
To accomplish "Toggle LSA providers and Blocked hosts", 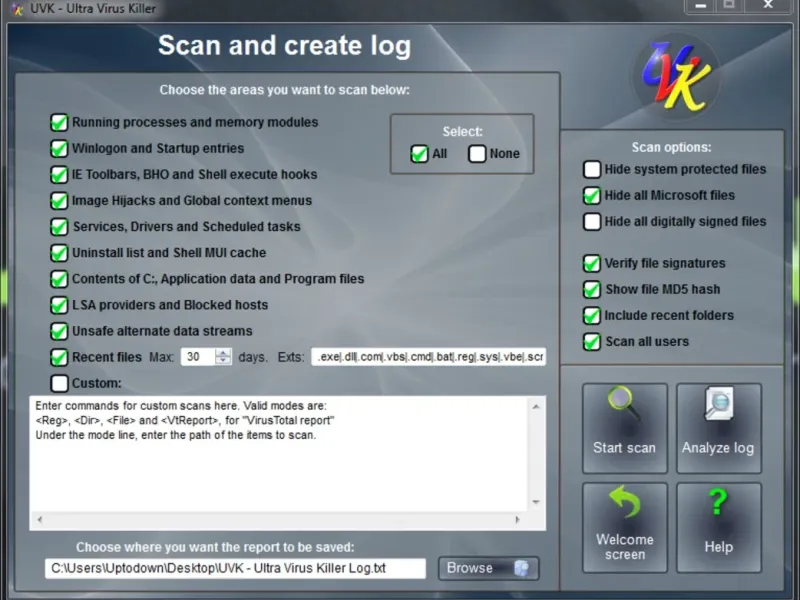I will point(59,305).
